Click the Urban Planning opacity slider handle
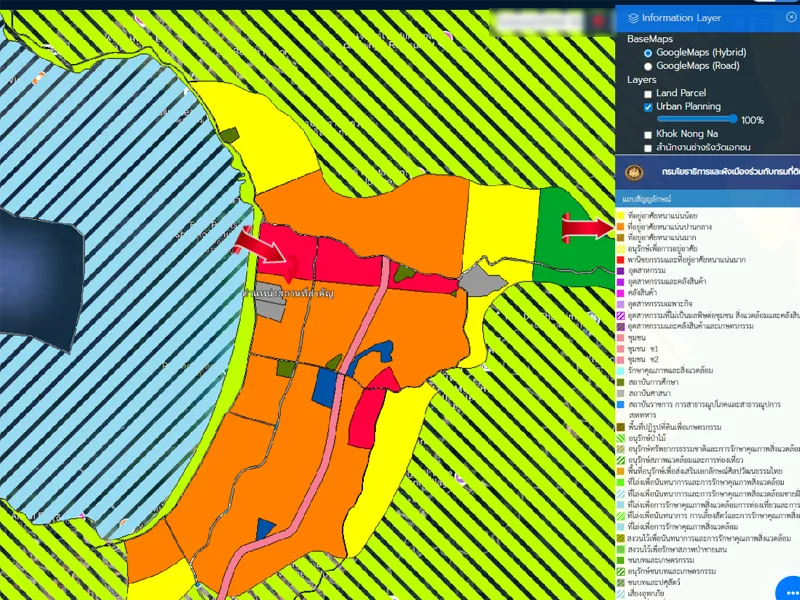This screenshot has height=600, width=800. 735,119
